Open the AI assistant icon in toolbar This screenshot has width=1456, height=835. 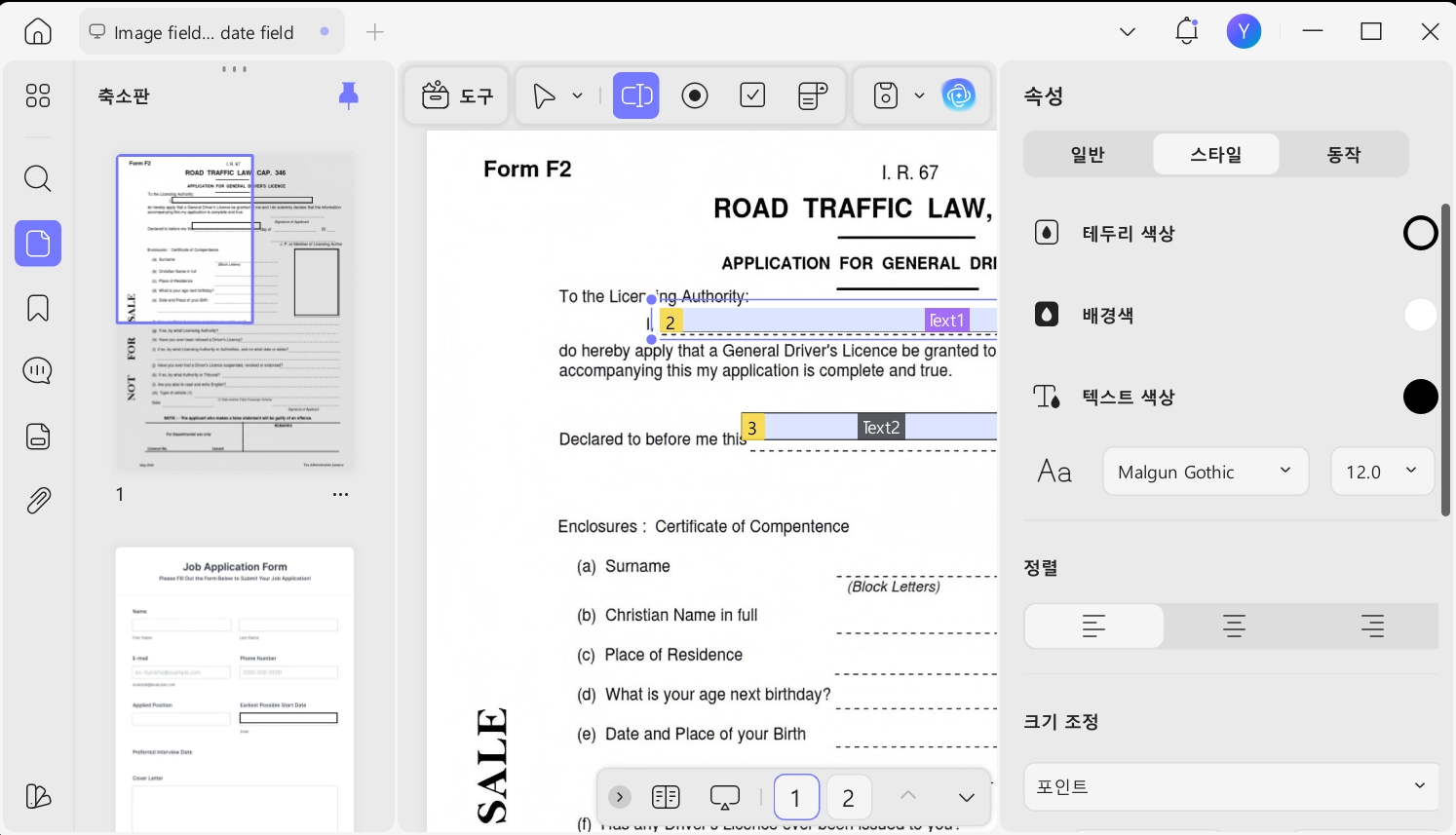click(x=959, y=95)
